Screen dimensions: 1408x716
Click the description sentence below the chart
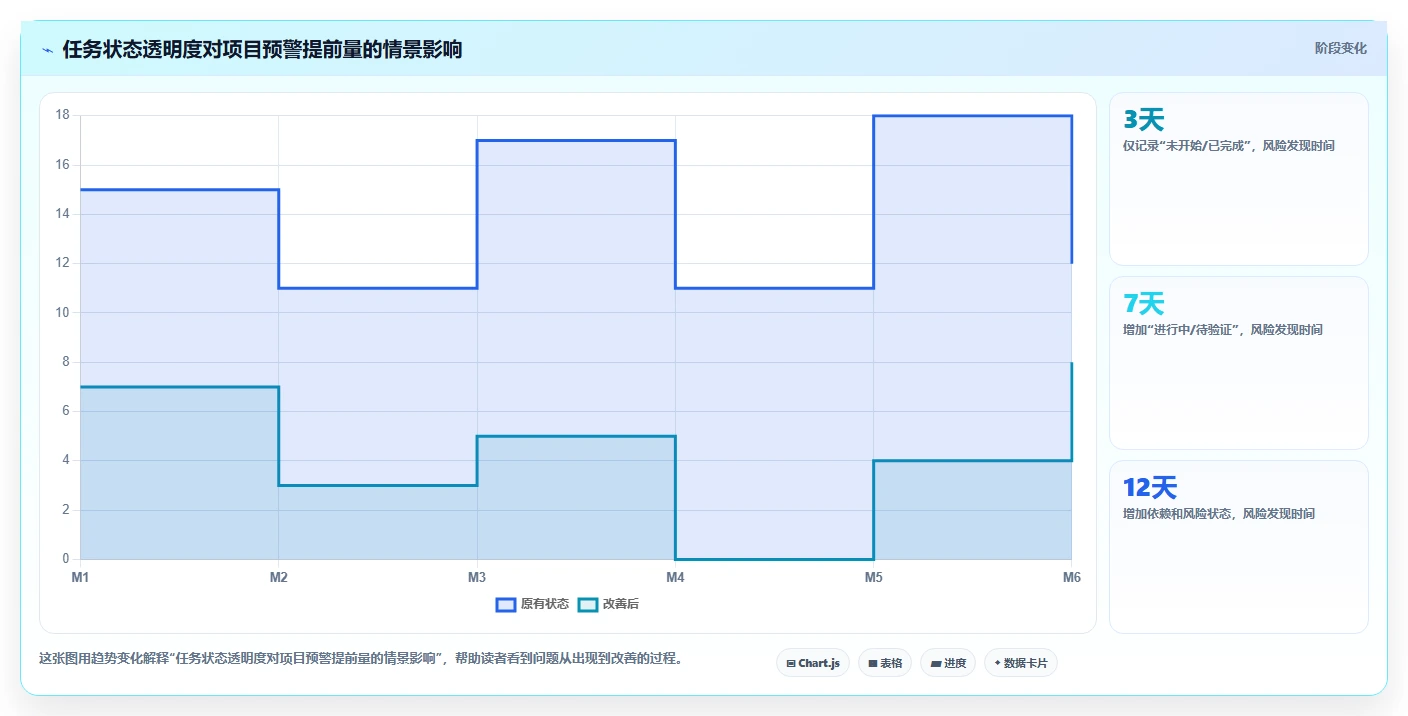pos(361,658)
